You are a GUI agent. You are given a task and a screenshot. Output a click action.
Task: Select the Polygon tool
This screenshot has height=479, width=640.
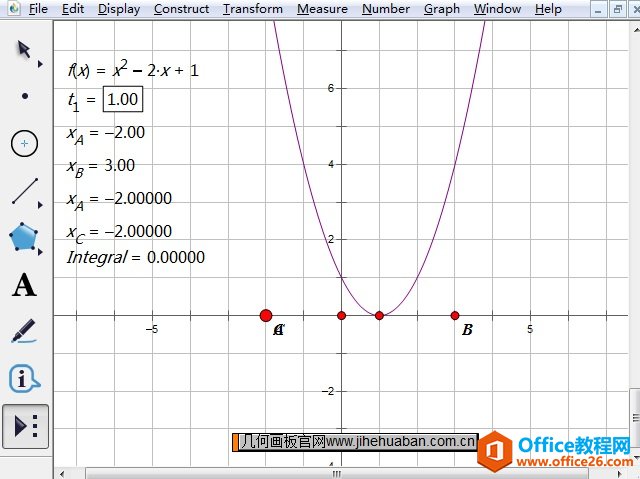click(x=23, y=237)
